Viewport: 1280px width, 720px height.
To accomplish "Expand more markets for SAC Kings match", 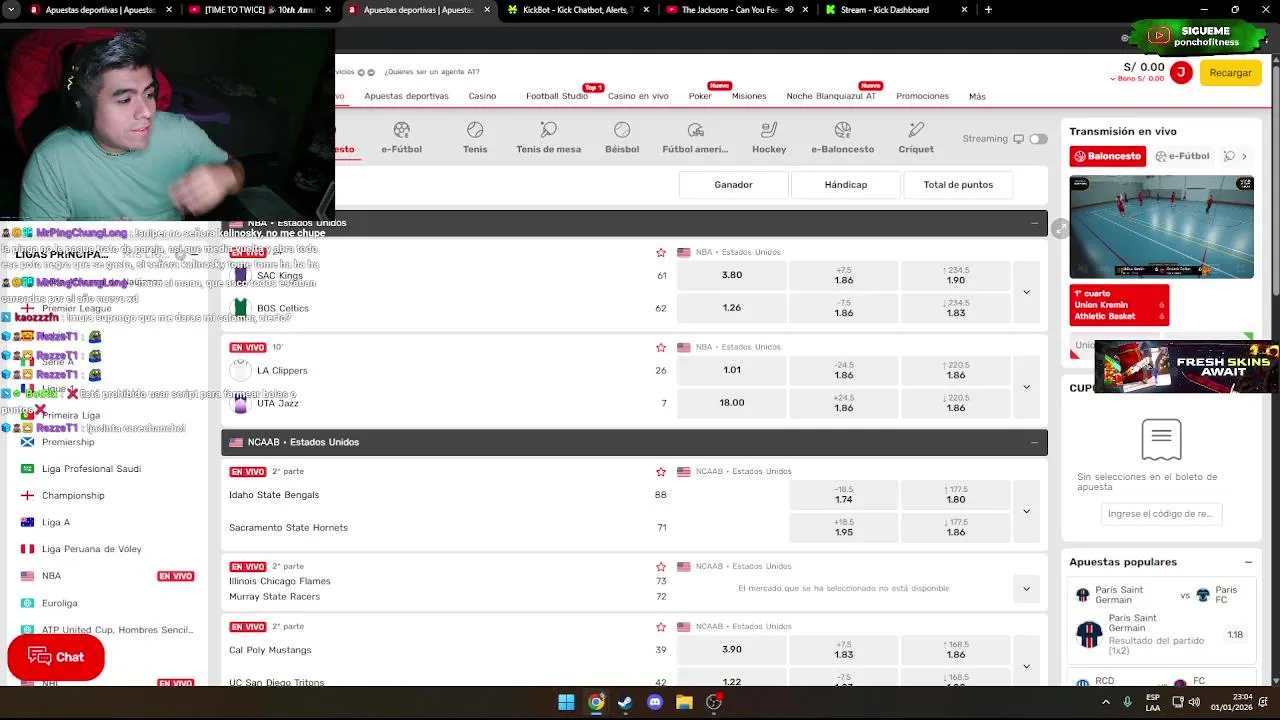I will click(x=1026, y=292).
